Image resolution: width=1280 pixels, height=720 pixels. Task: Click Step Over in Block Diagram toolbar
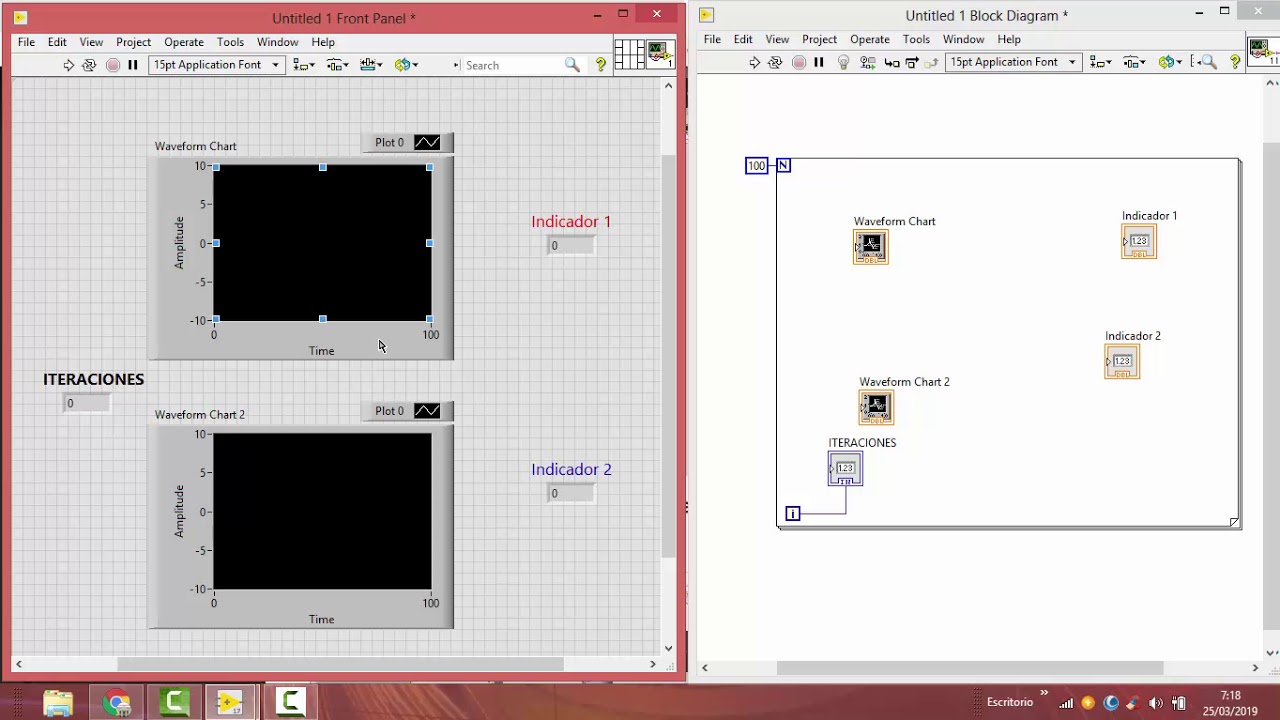pos(911,62)
